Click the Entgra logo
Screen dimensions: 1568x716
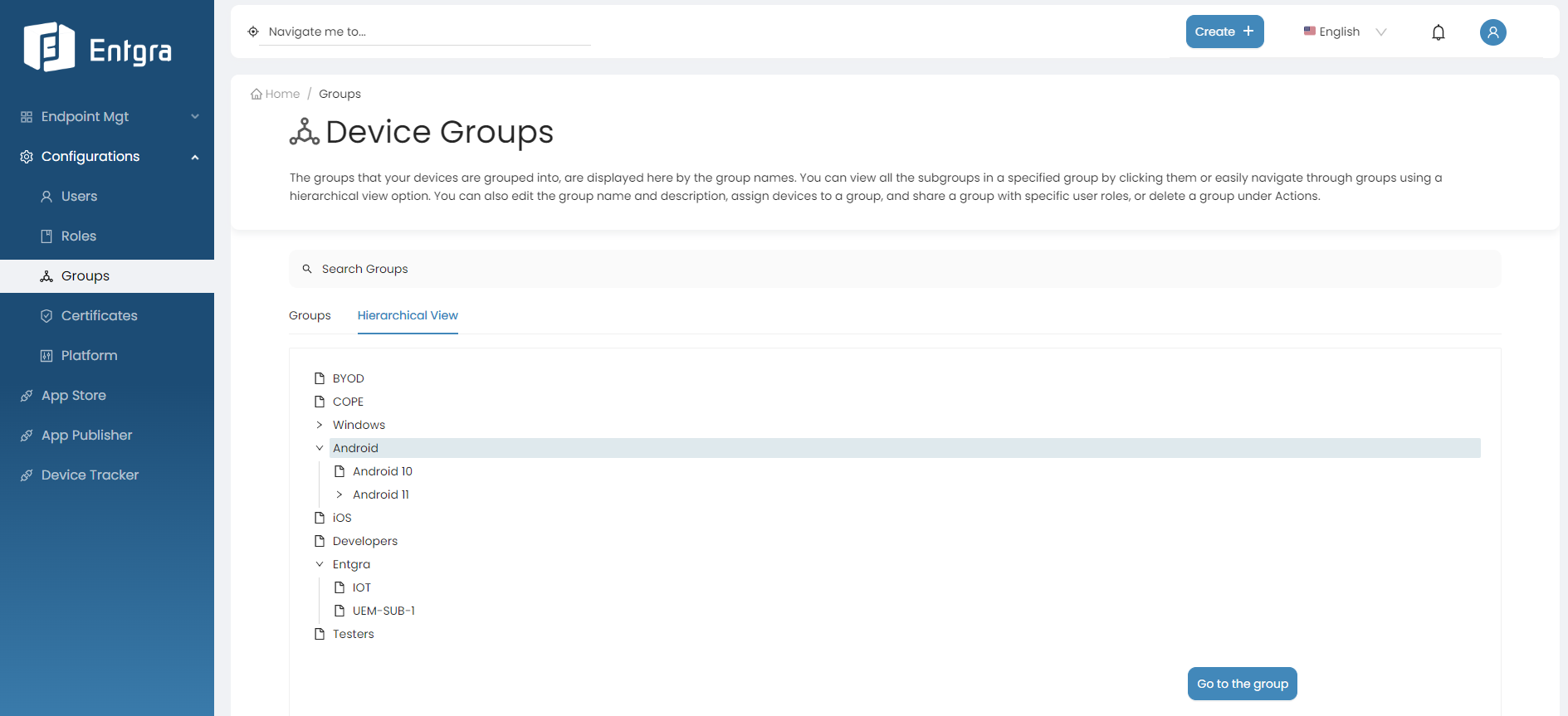pyautogui.click(x=98, y=47)
